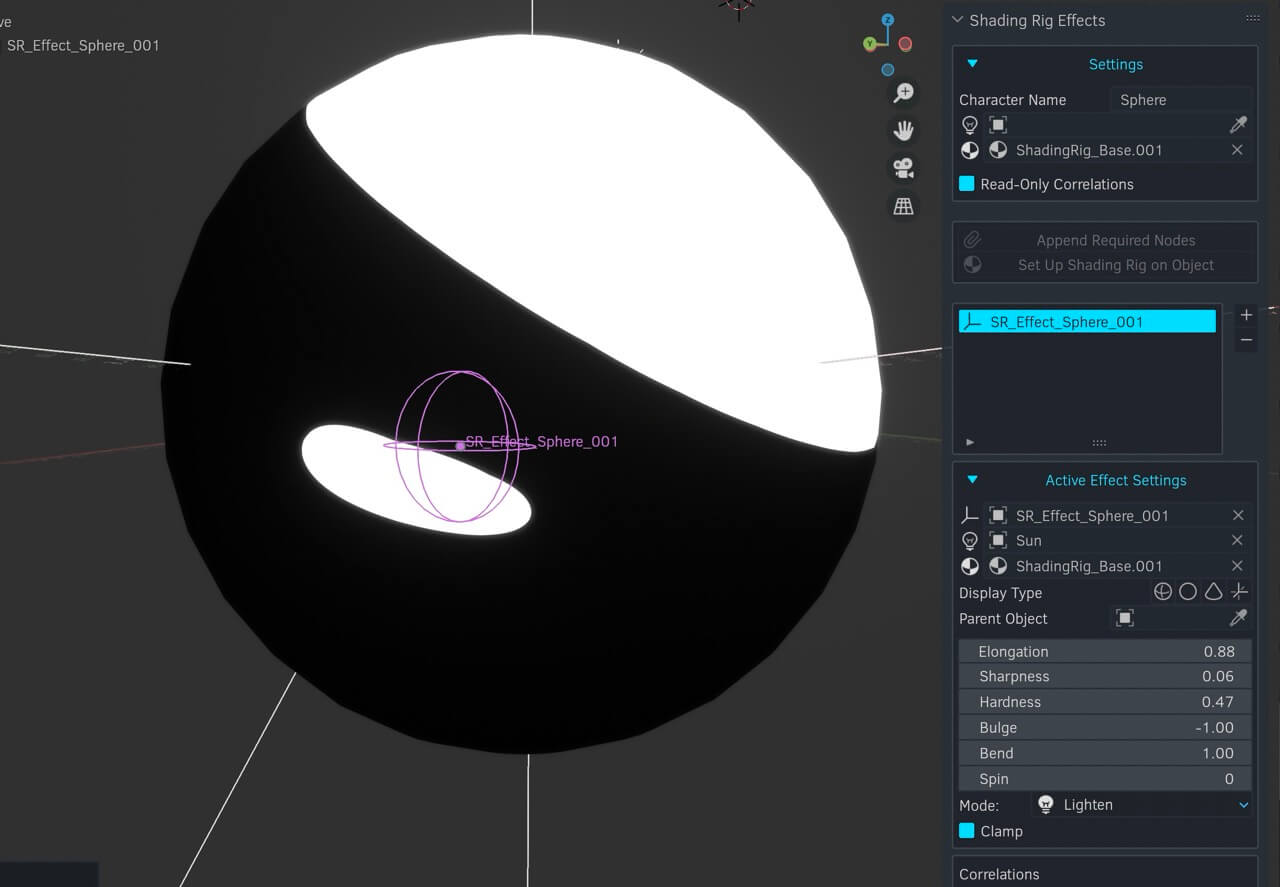
Task: Set Display Type to cone icon
Action: click(1213, 592)
